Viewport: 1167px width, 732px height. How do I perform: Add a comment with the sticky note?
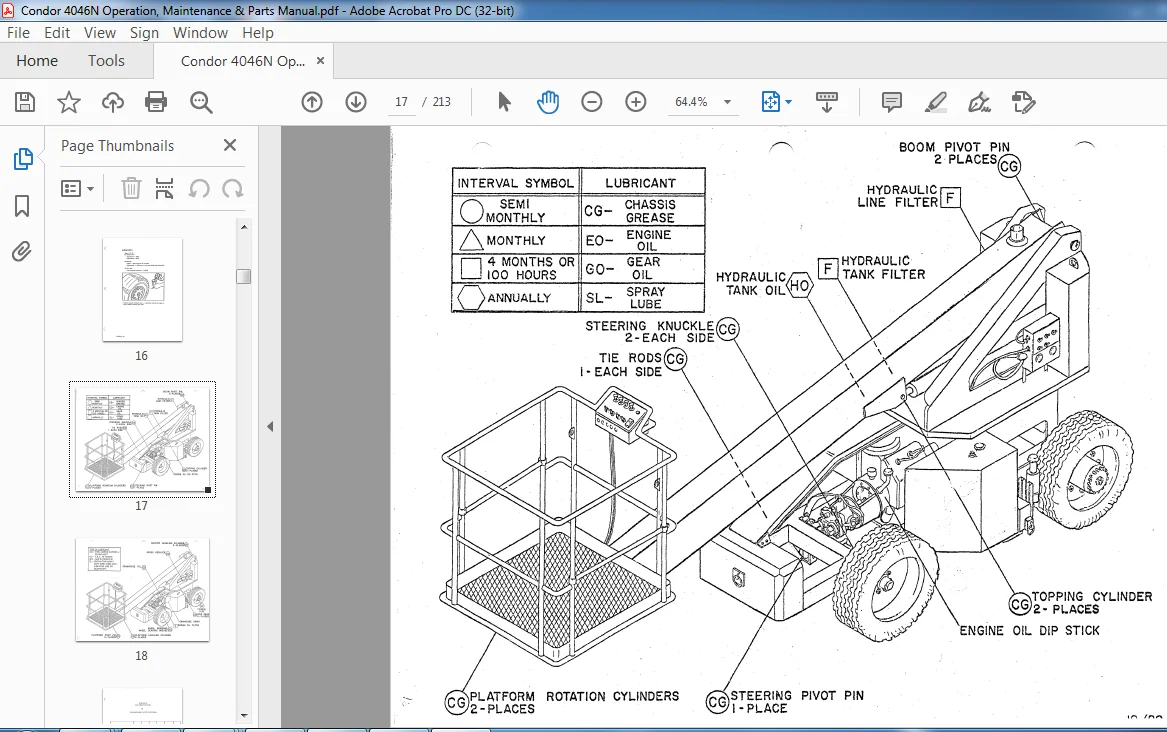click(x=891, y=102)
